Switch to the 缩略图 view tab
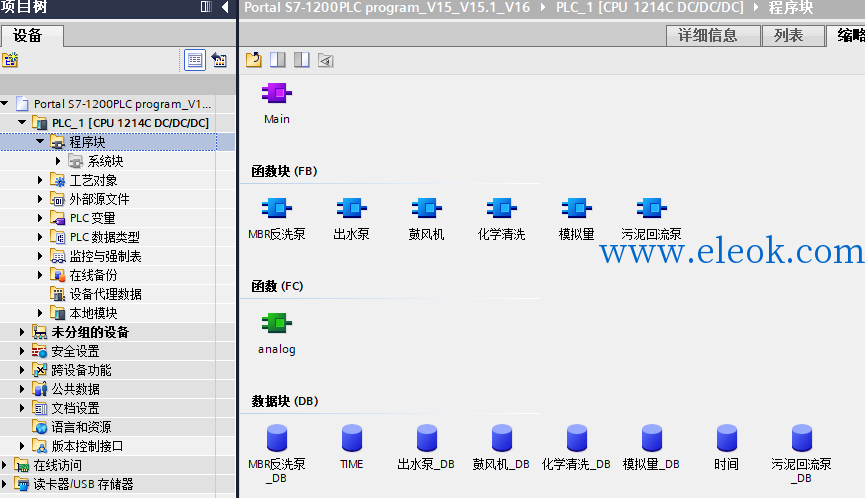 (846, 35)
